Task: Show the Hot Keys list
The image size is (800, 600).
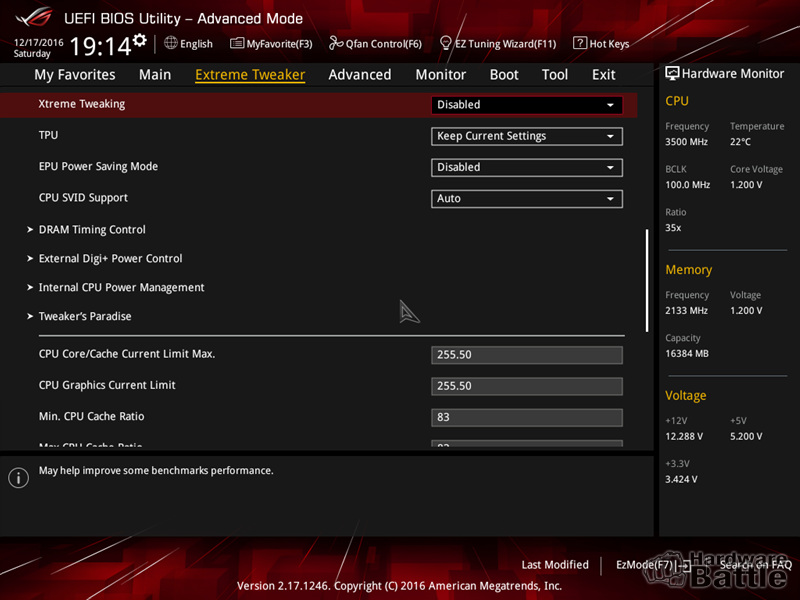Action: tap(601, 44)
